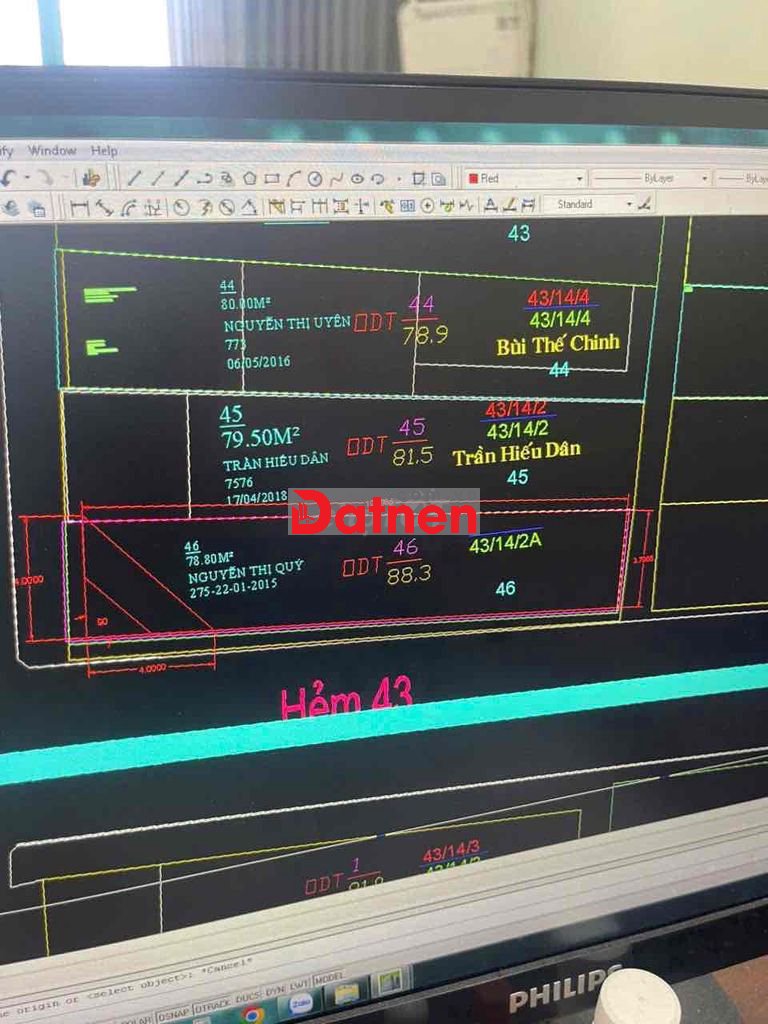Select the Line draw tool
This screenshot has height=1024, width=768.
(135, 178)
